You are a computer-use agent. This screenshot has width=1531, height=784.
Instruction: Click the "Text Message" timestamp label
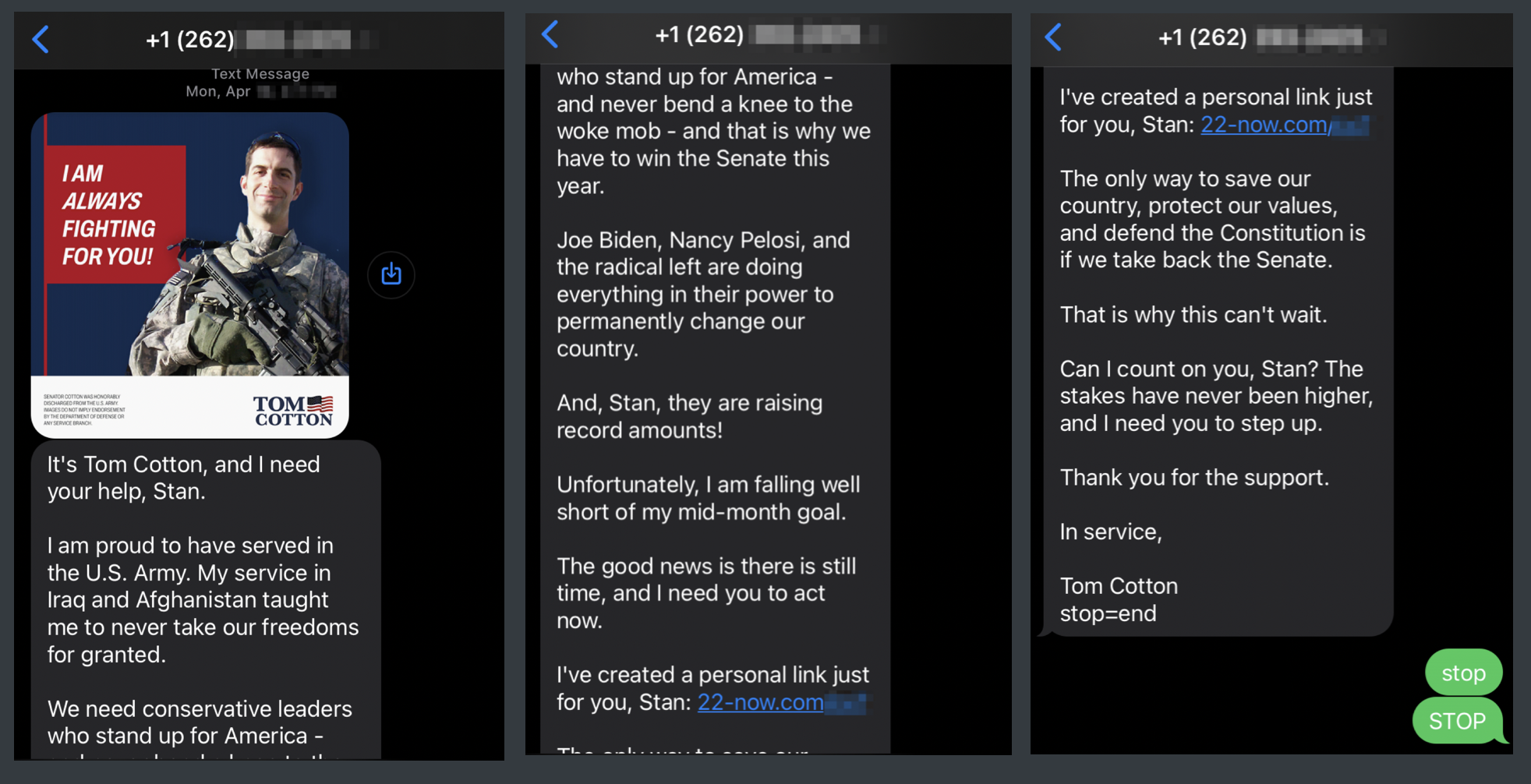click(260, 74)
